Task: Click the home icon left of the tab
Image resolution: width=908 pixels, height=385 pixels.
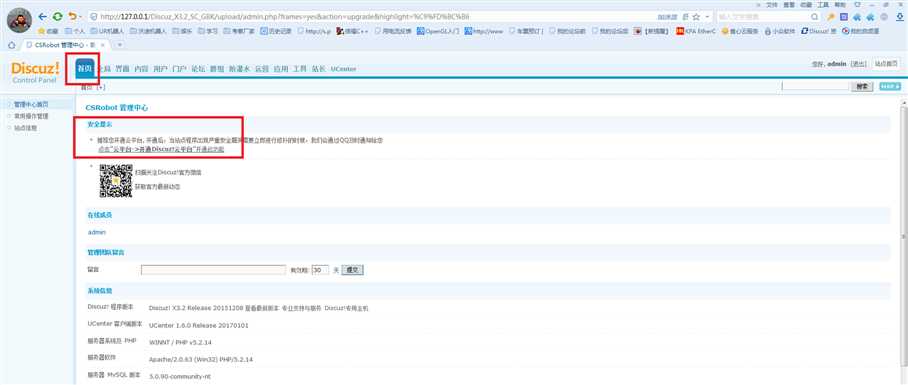Action: (11, 45)
